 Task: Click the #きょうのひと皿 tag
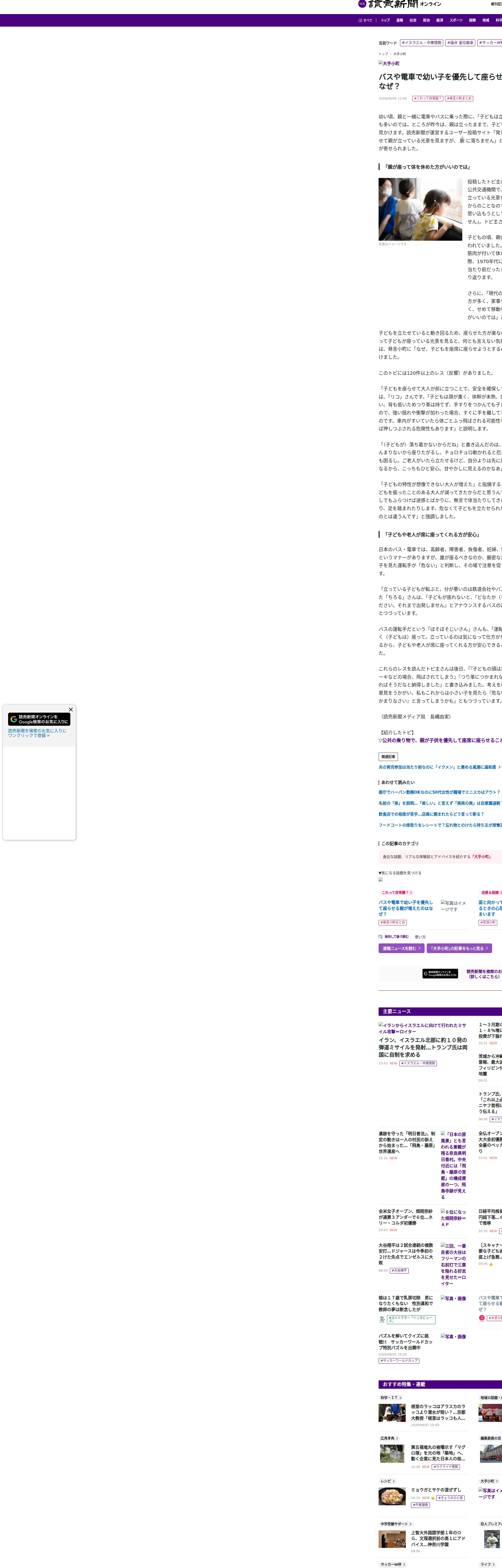tap(451, 1498)
